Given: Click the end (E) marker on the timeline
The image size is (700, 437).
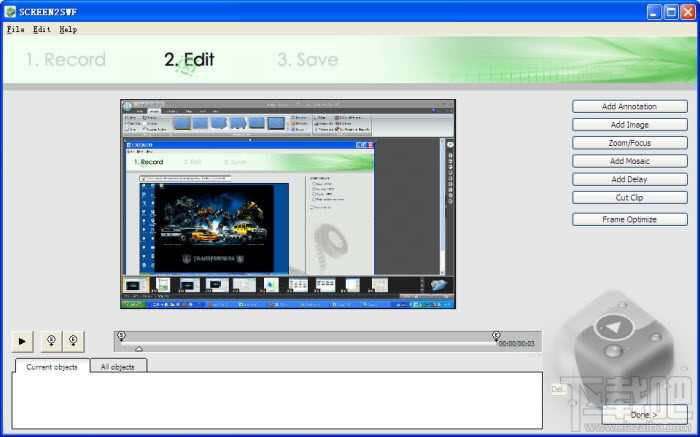Looking at the screenshot, I should 496,336.
